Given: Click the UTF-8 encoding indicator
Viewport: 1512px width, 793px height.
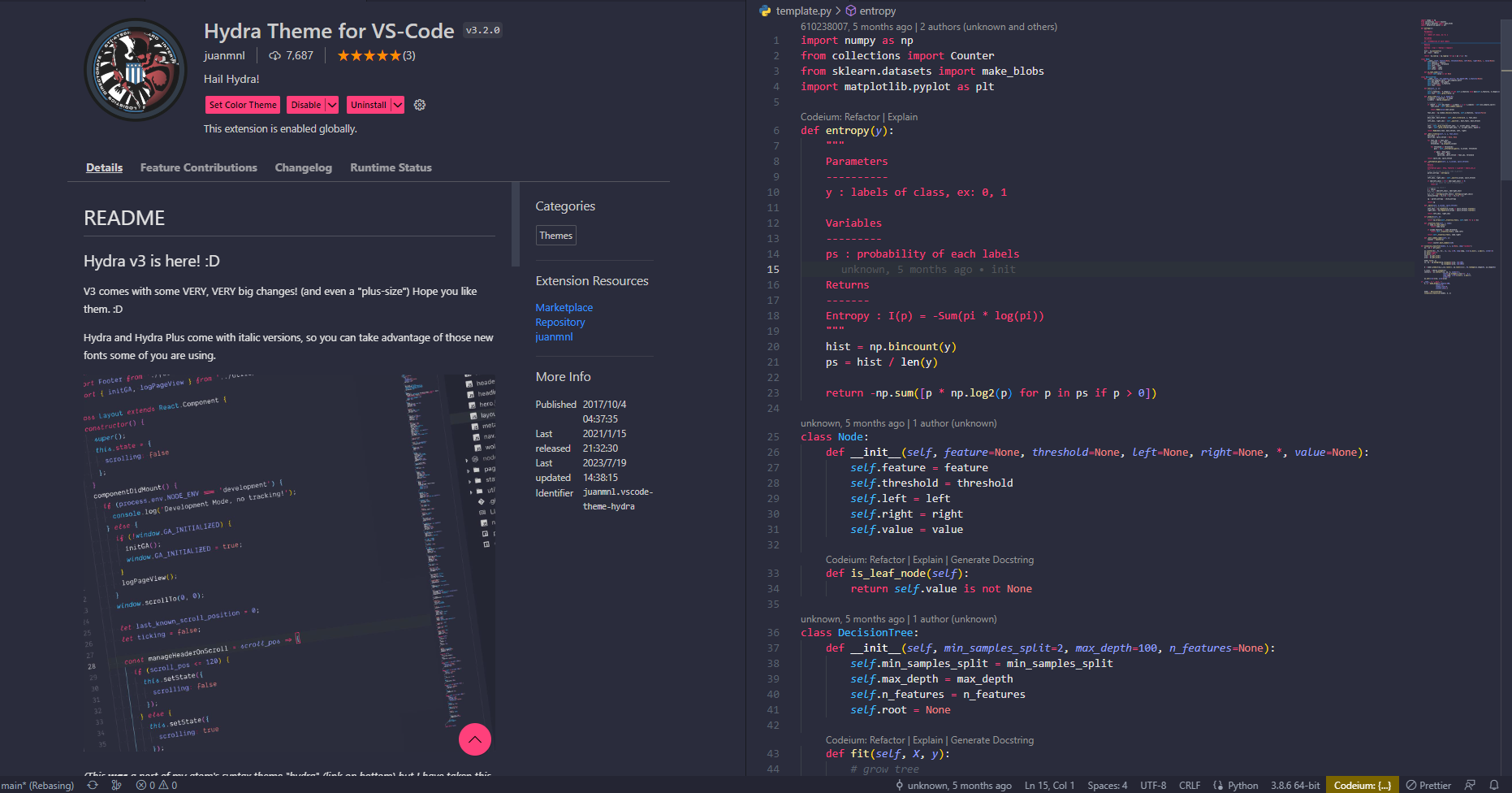Looking at the screenshot, I should coord(1153,785).
